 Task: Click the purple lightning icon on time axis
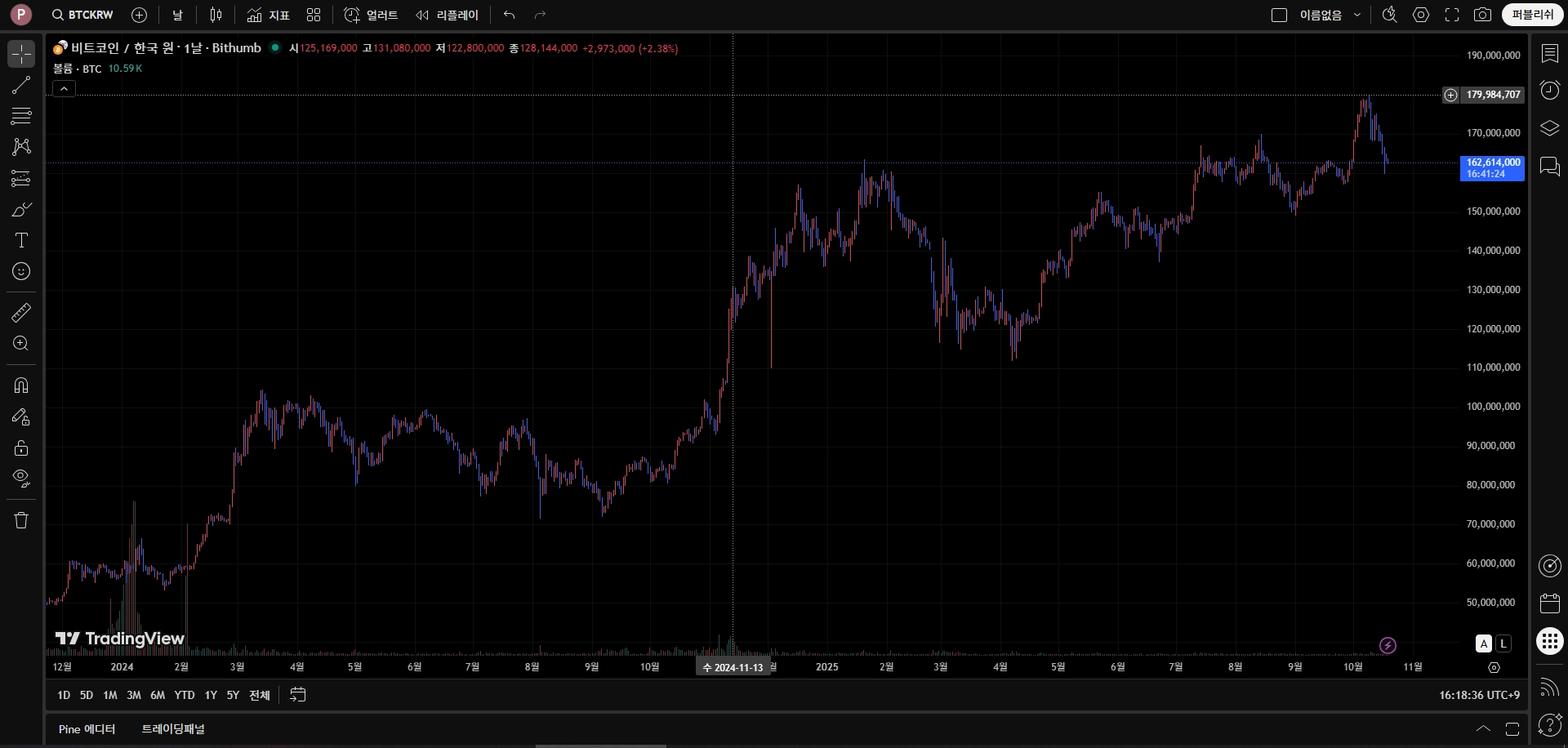pos(1388,646)
